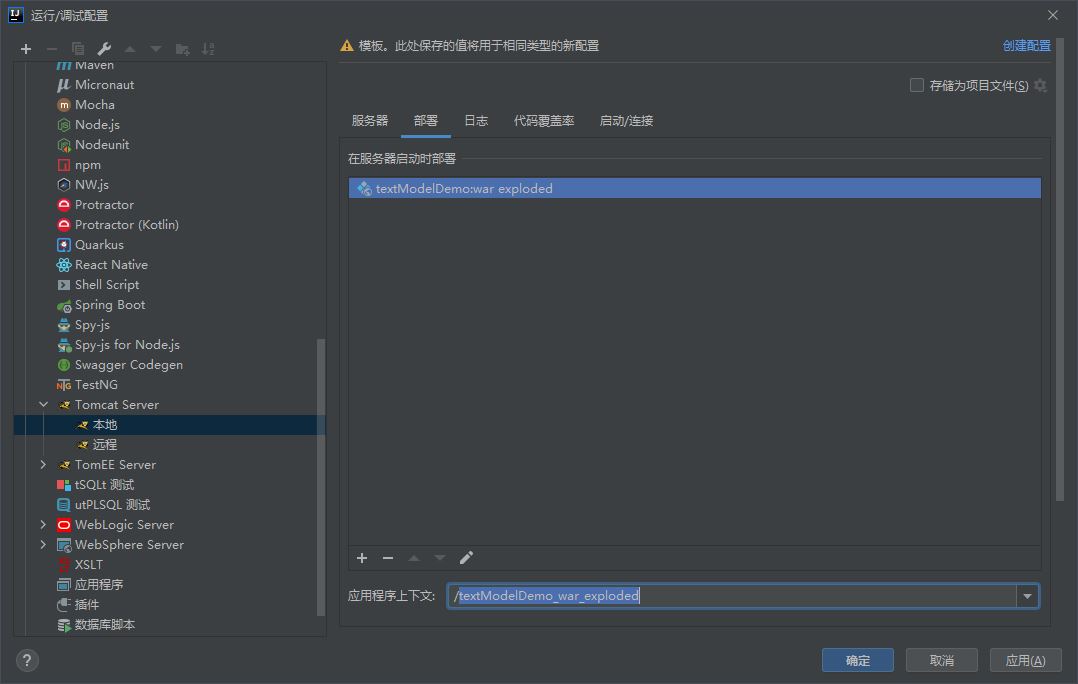Remove the selected configuration
This screenshot has height=684, width=1078.
pos(51,48)
